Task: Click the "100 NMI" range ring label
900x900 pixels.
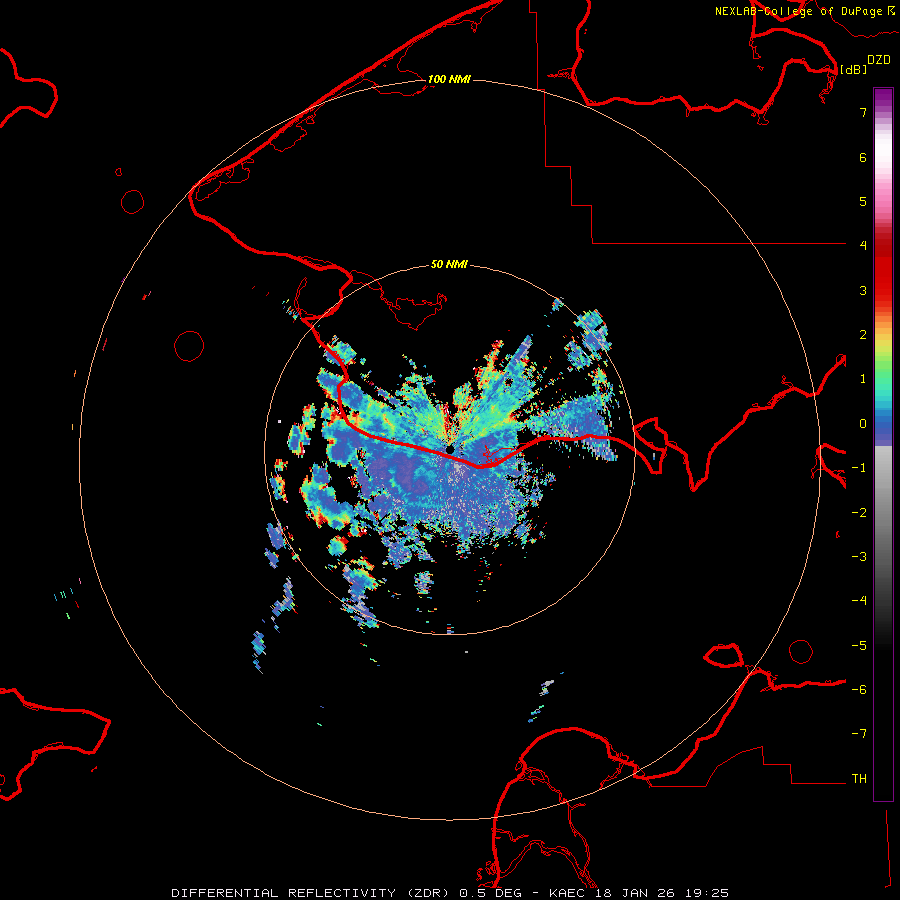Action: point(449,79)
